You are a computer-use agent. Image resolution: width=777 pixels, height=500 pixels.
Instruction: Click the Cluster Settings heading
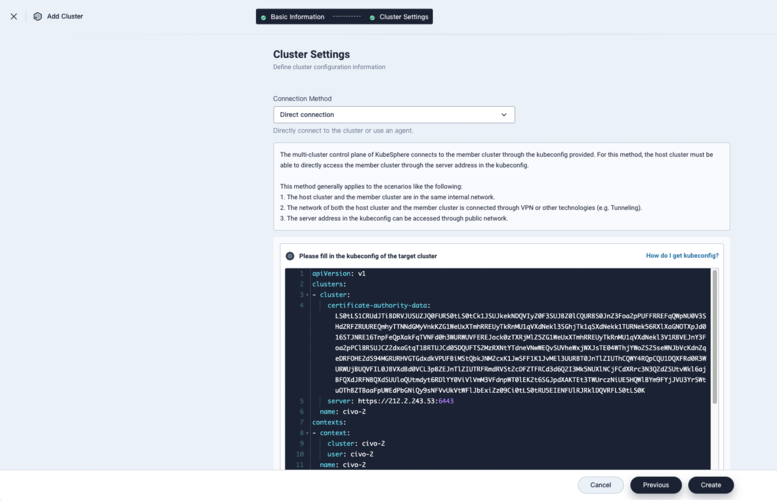tap(311, 55)
